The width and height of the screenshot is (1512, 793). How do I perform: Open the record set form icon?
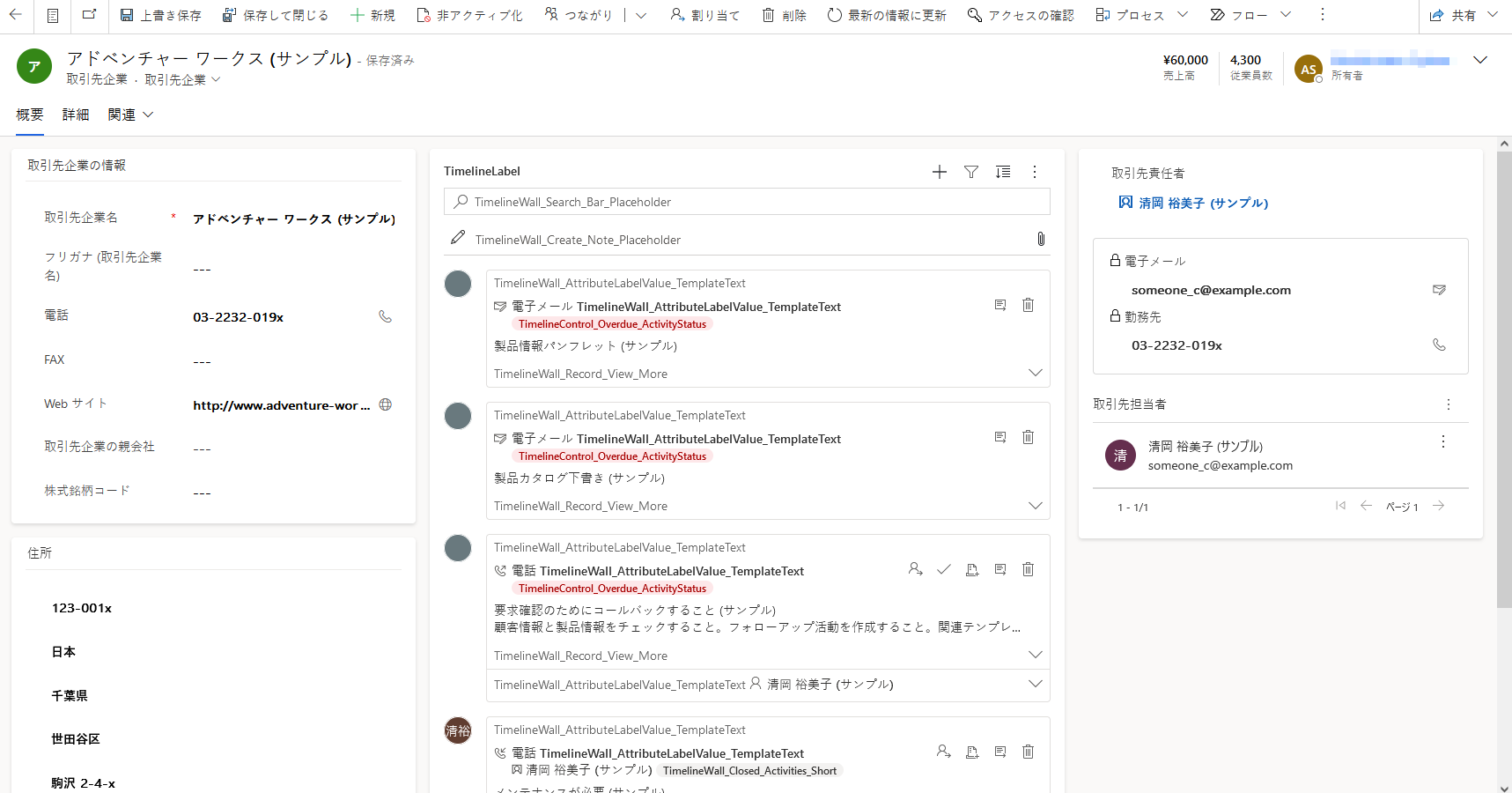click(53, 15)
